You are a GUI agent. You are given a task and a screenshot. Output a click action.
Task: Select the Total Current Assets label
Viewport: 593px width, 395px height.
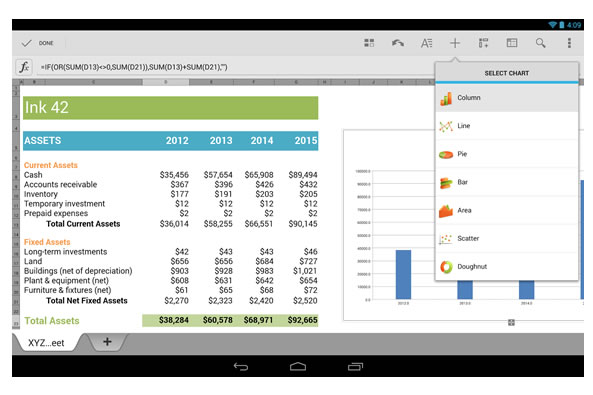pyautogui.click(x=83, y=224)
